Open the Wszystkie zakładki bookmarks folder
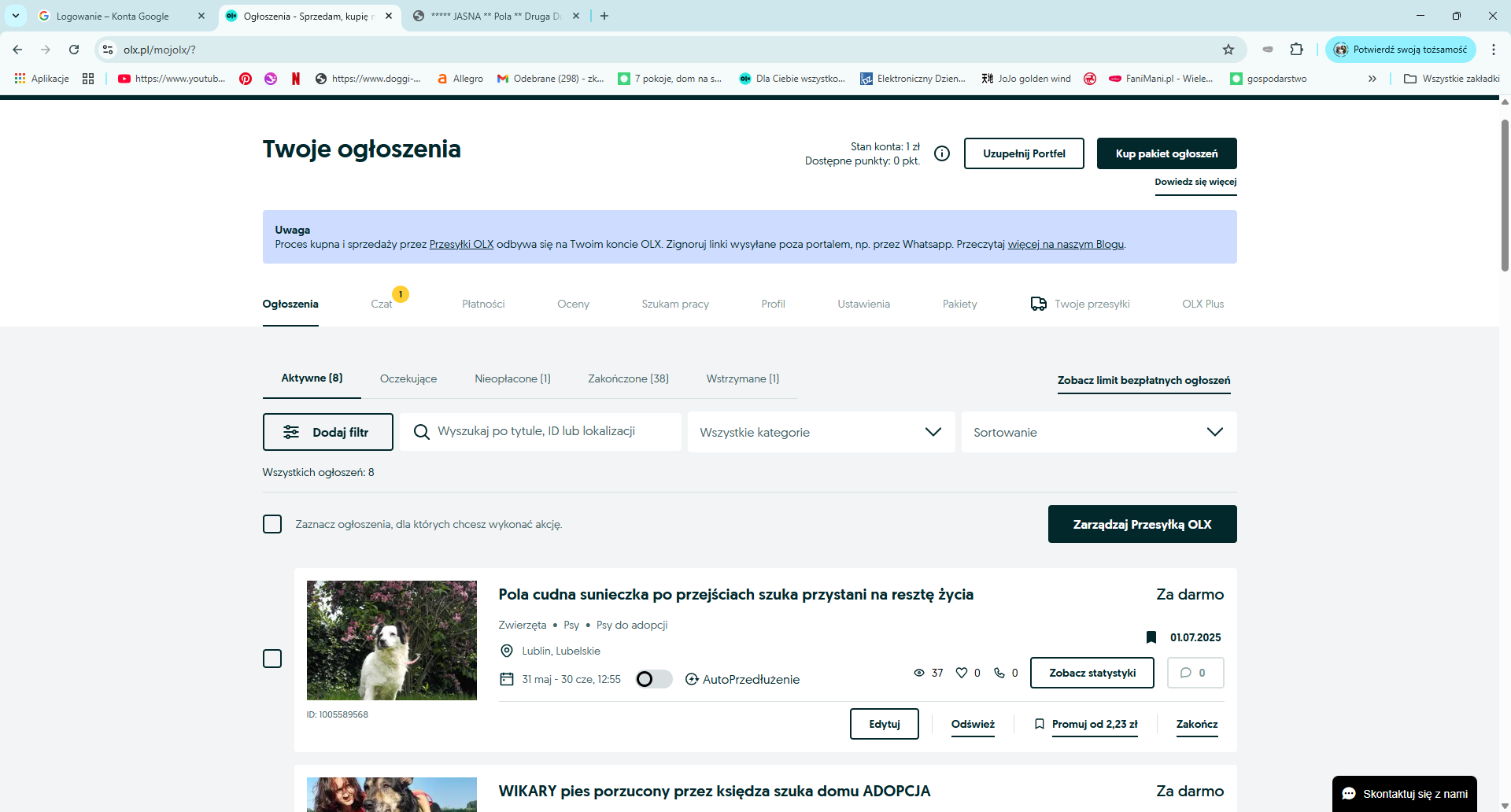The width and height of the screenshot is (1511, 812). pos(1452,79)
